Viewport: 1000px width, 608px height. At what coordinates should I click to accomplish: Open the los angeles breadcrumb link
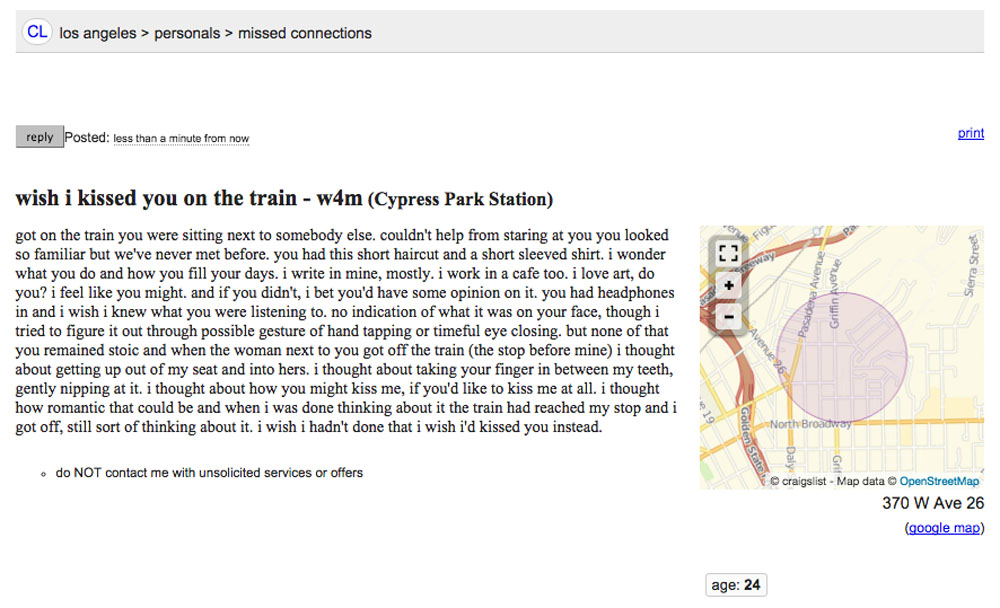point(98,33)
